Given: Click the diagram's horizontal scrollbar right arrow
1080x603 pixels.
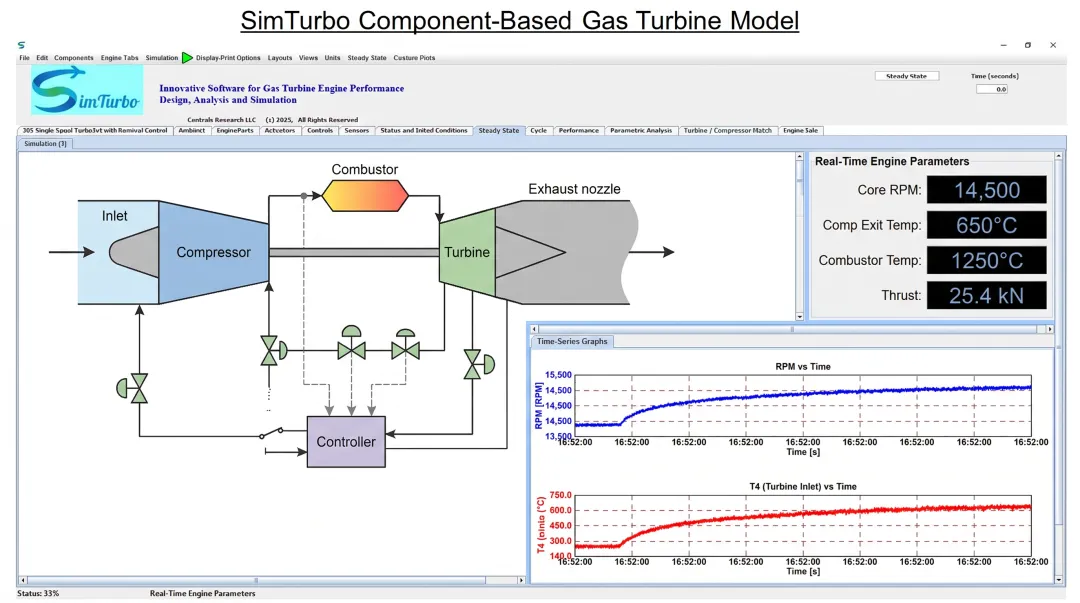Looking at the screenshot, I should (521, 580).
